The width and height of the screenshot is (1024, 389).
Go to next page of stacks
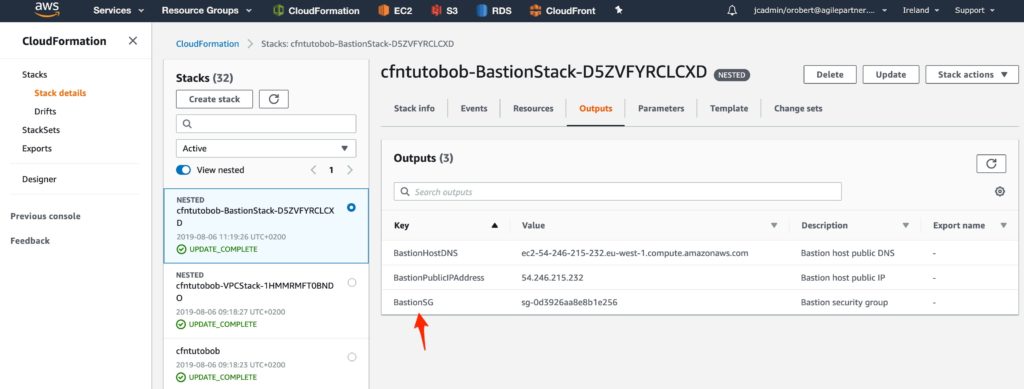pyautogui.click(x=349, y=170)
